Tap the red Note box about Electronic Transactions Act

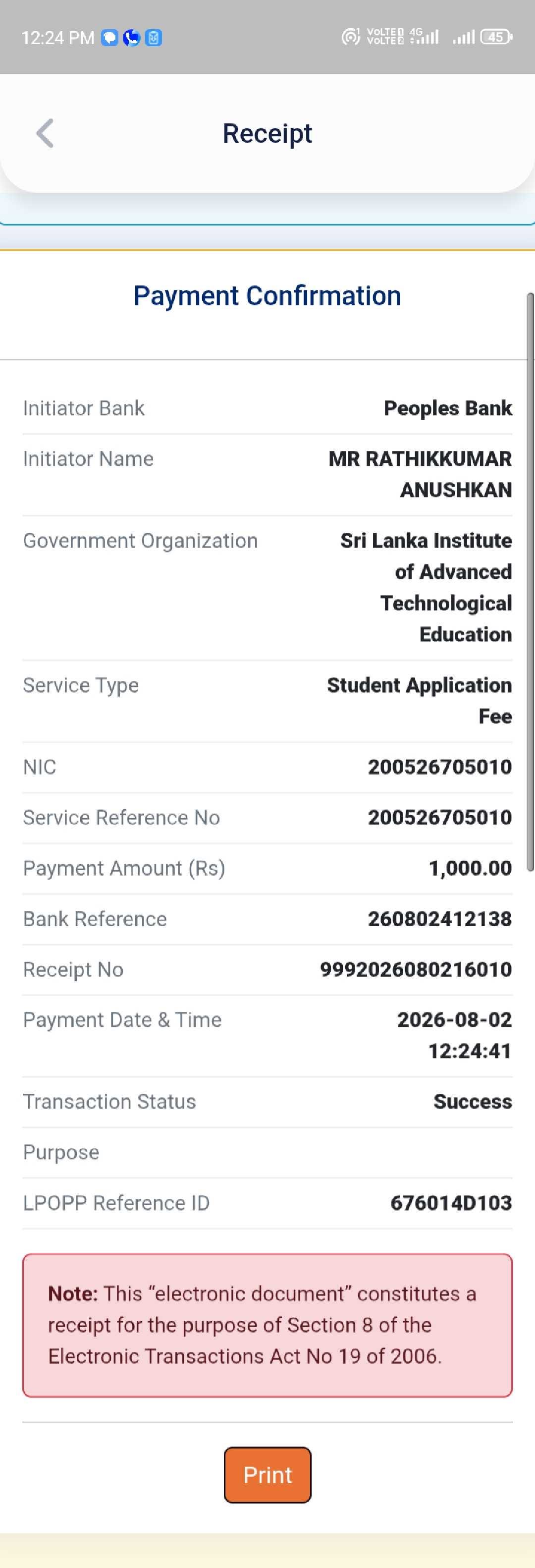click(267, 1325)
